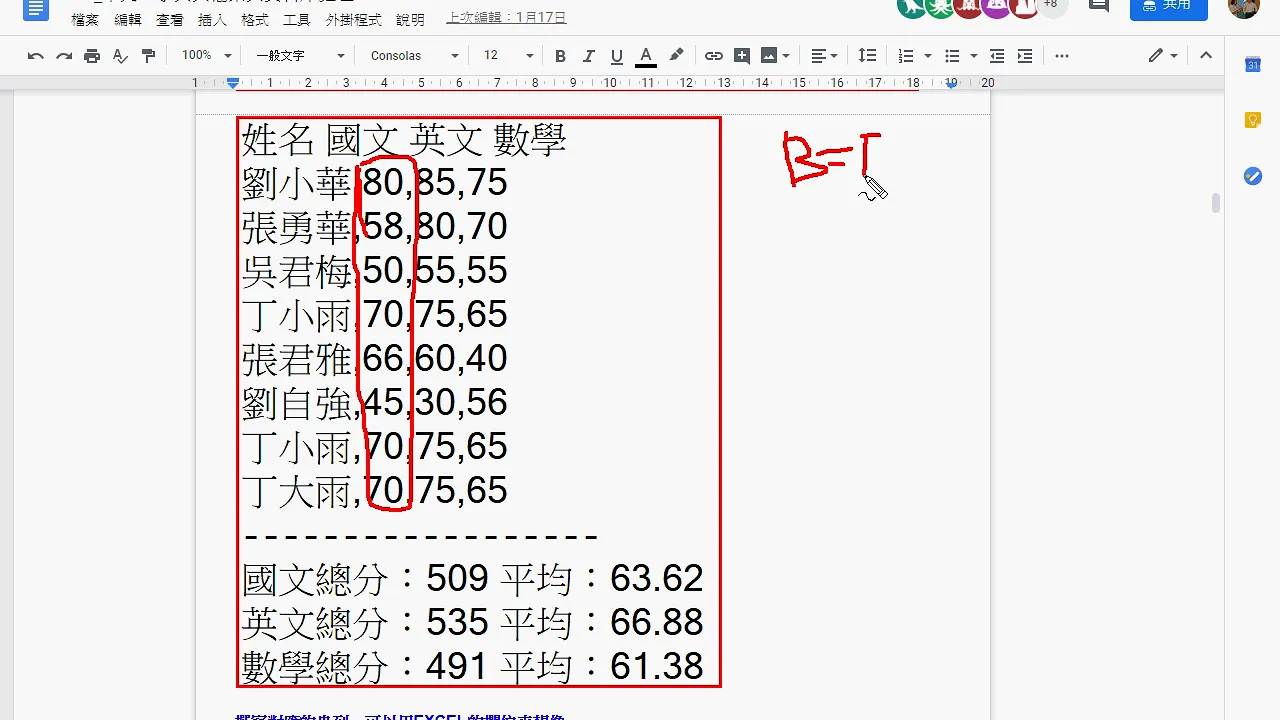
Task: Hide the menus with up chevron
Action: coord(1206,56)
